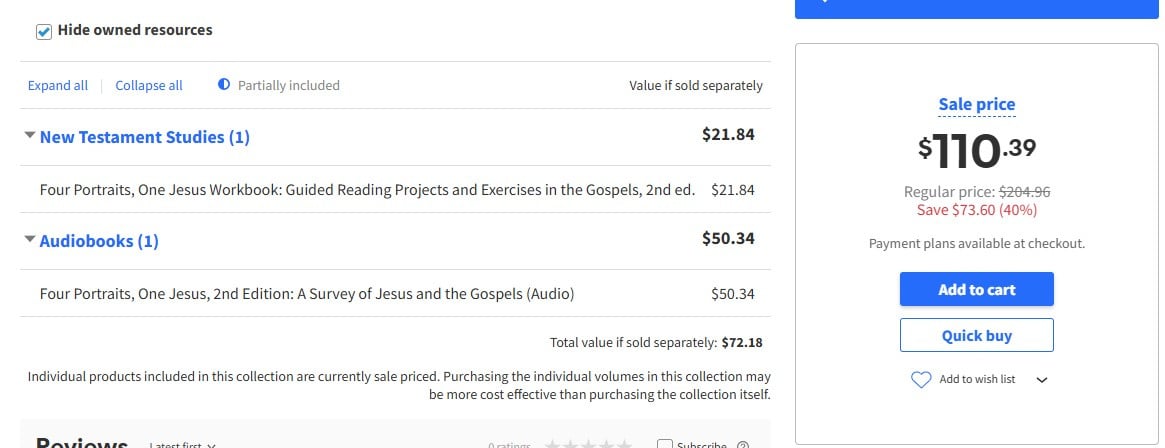Click the help question mark near Subscribe

click(742, 445)
